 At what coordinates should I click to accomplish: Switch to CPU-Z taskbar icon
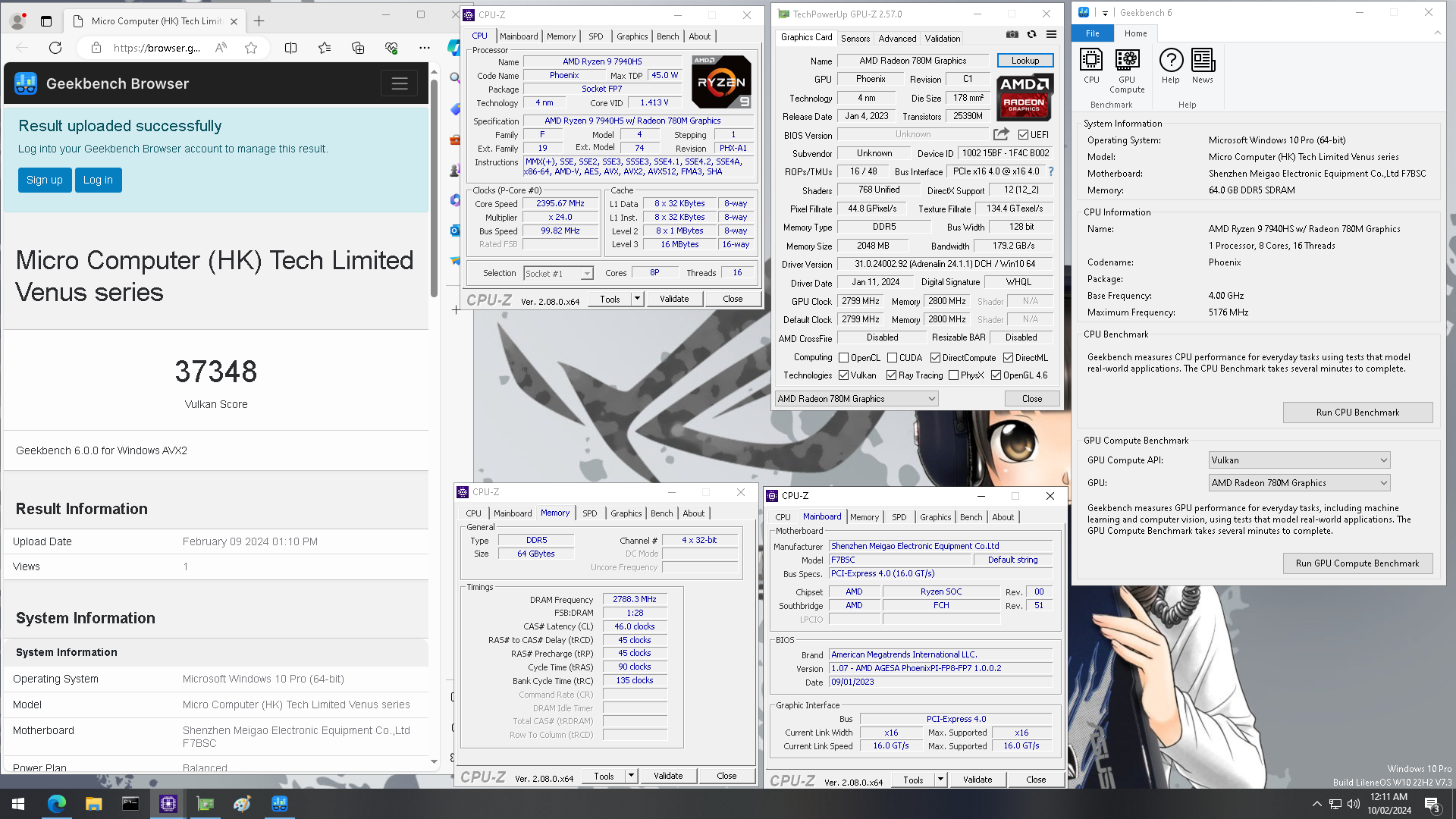point(168,804)
